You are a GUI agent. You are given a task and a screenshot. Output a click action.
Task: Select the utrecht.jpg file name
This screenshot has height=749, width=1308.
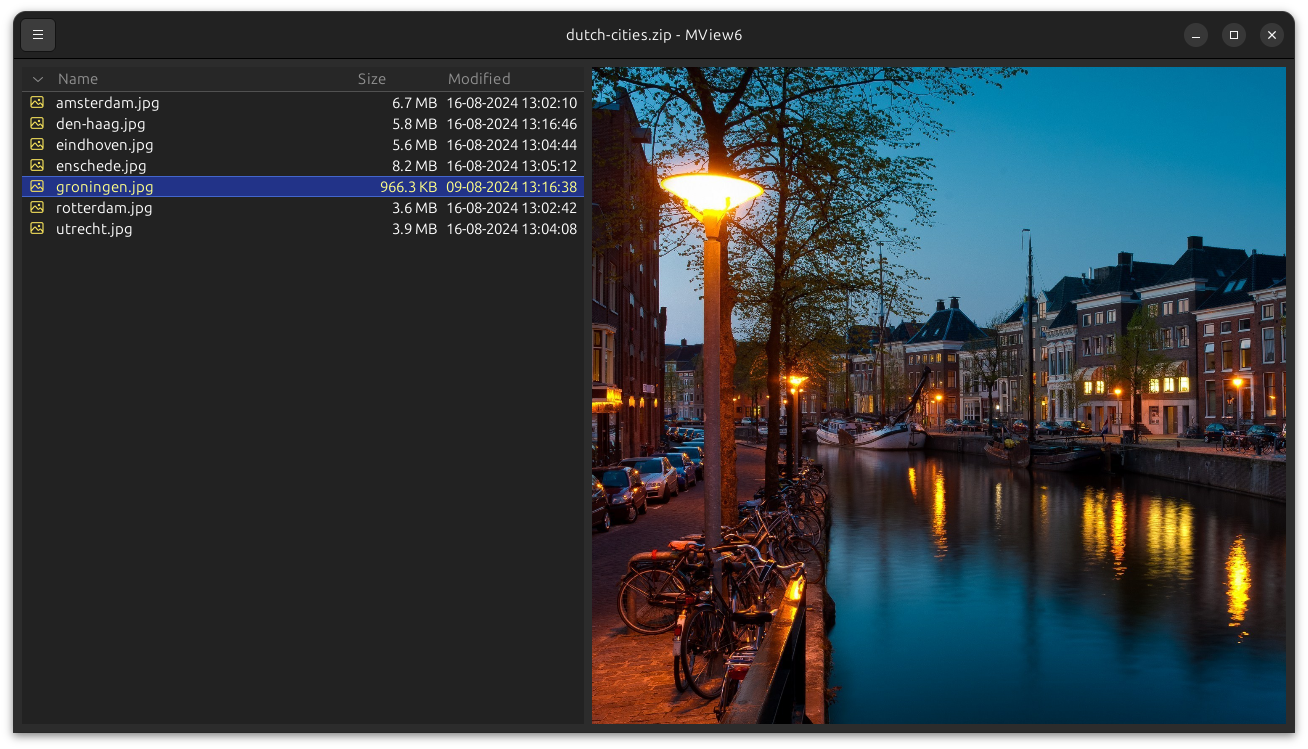click(94, 229)
